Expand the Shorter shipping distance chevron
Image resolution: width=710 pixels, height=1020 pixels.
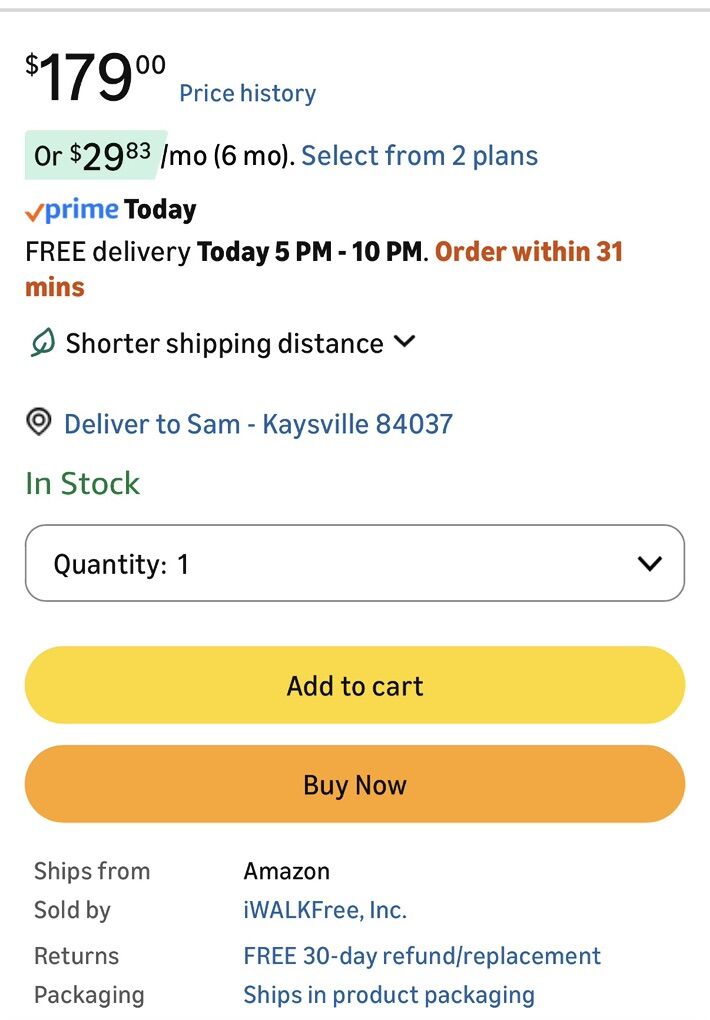405,342
